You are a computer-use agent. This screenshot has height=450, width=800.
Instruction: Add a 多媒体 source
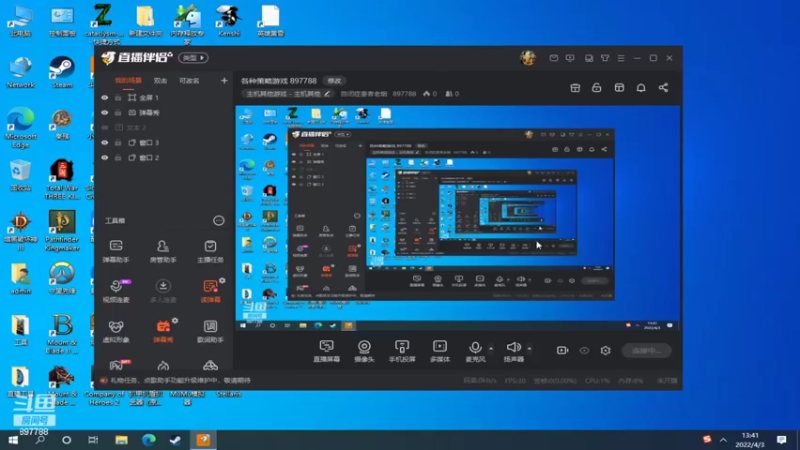(x=440, y=351)
